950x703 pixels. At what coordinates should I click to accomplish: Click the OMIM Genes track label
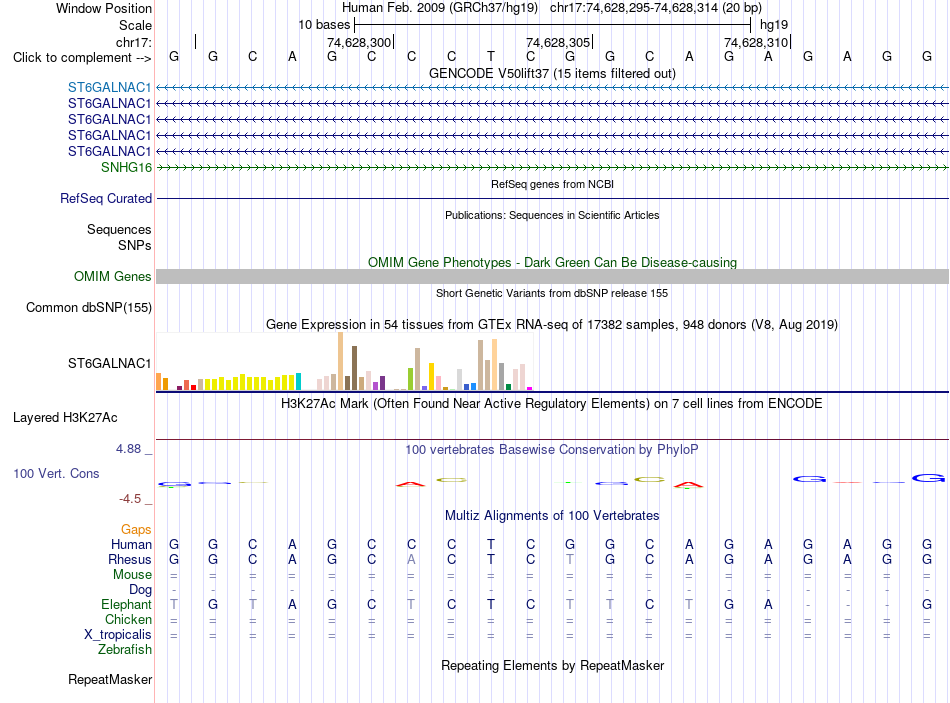click(112, 276)
